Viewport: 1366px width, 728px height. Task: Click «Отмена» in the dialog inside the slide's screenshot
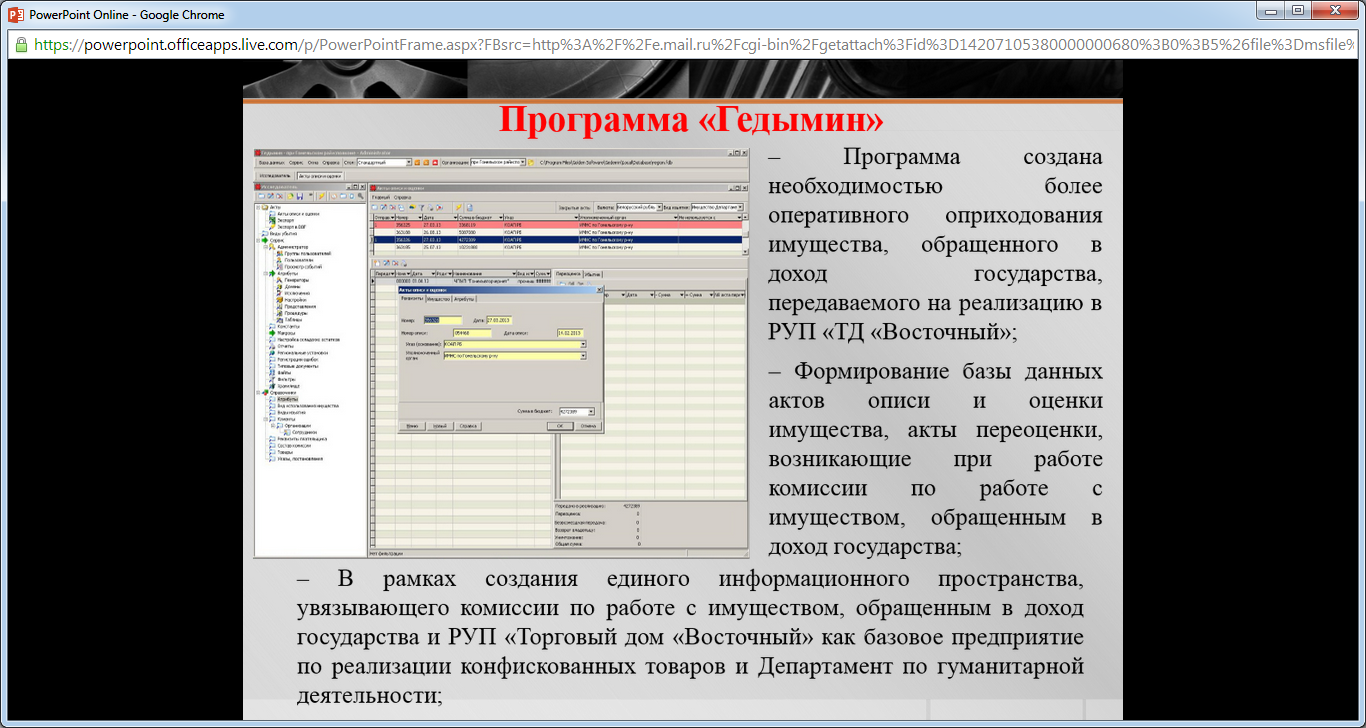(587, 426)
